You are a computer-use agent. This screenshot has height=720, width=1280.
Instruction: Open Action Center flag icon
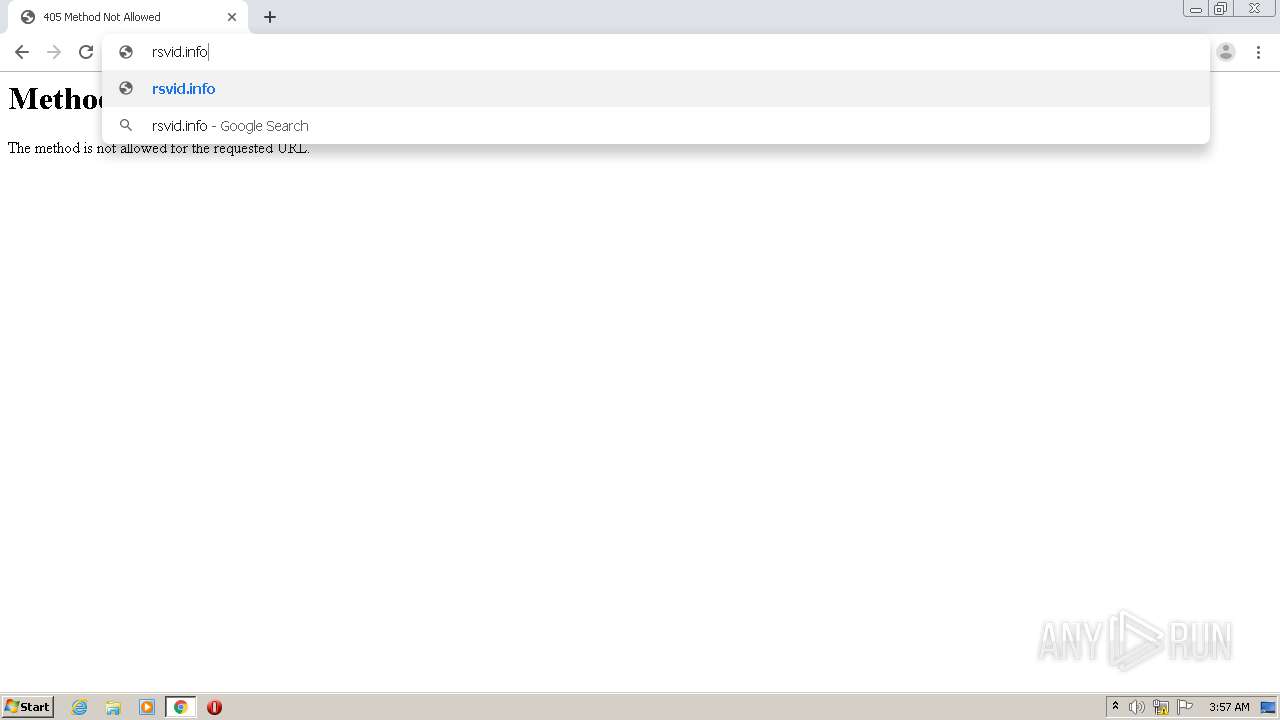point(1185,707)
